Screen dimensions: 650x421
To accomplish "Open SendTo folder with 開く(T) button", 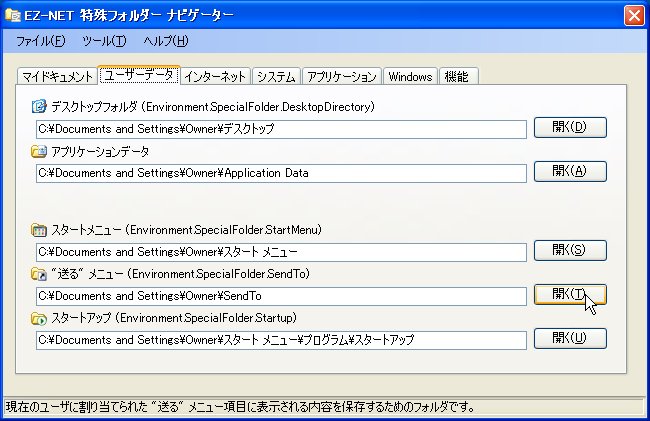I will pos(570,295).
